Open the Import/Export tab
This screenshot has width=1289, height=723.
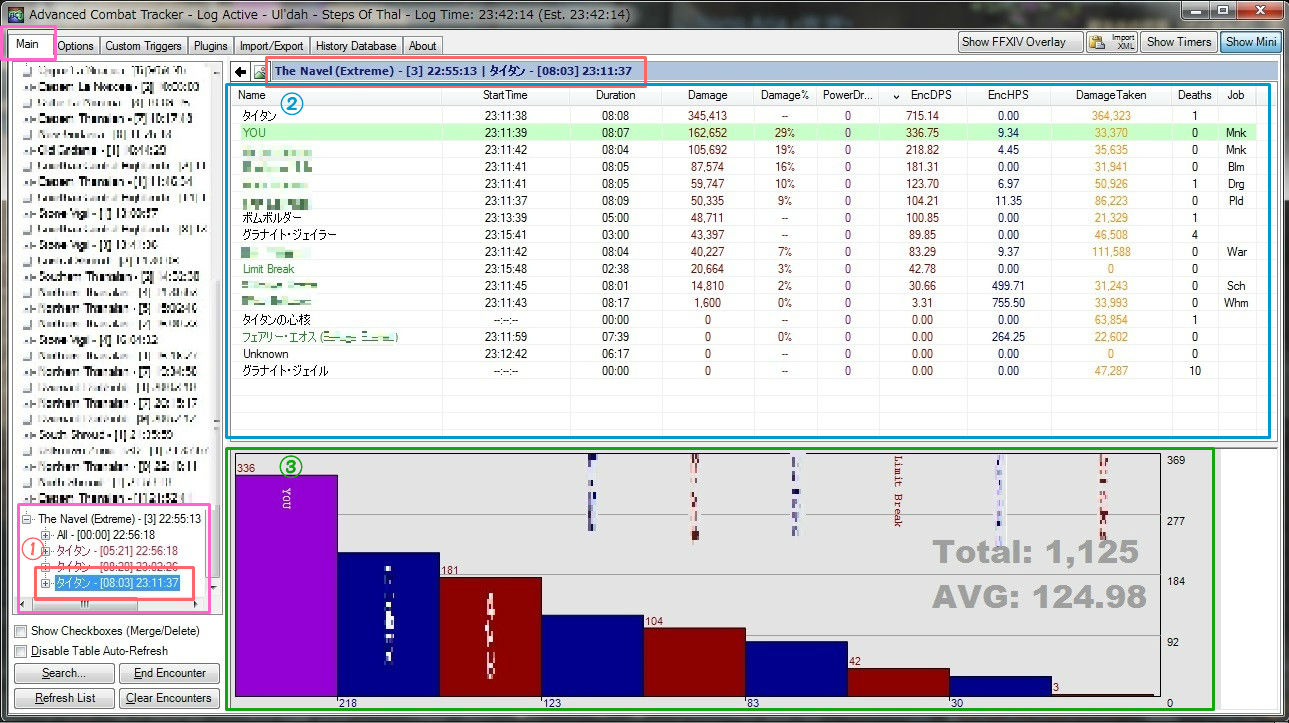[272, 46]
